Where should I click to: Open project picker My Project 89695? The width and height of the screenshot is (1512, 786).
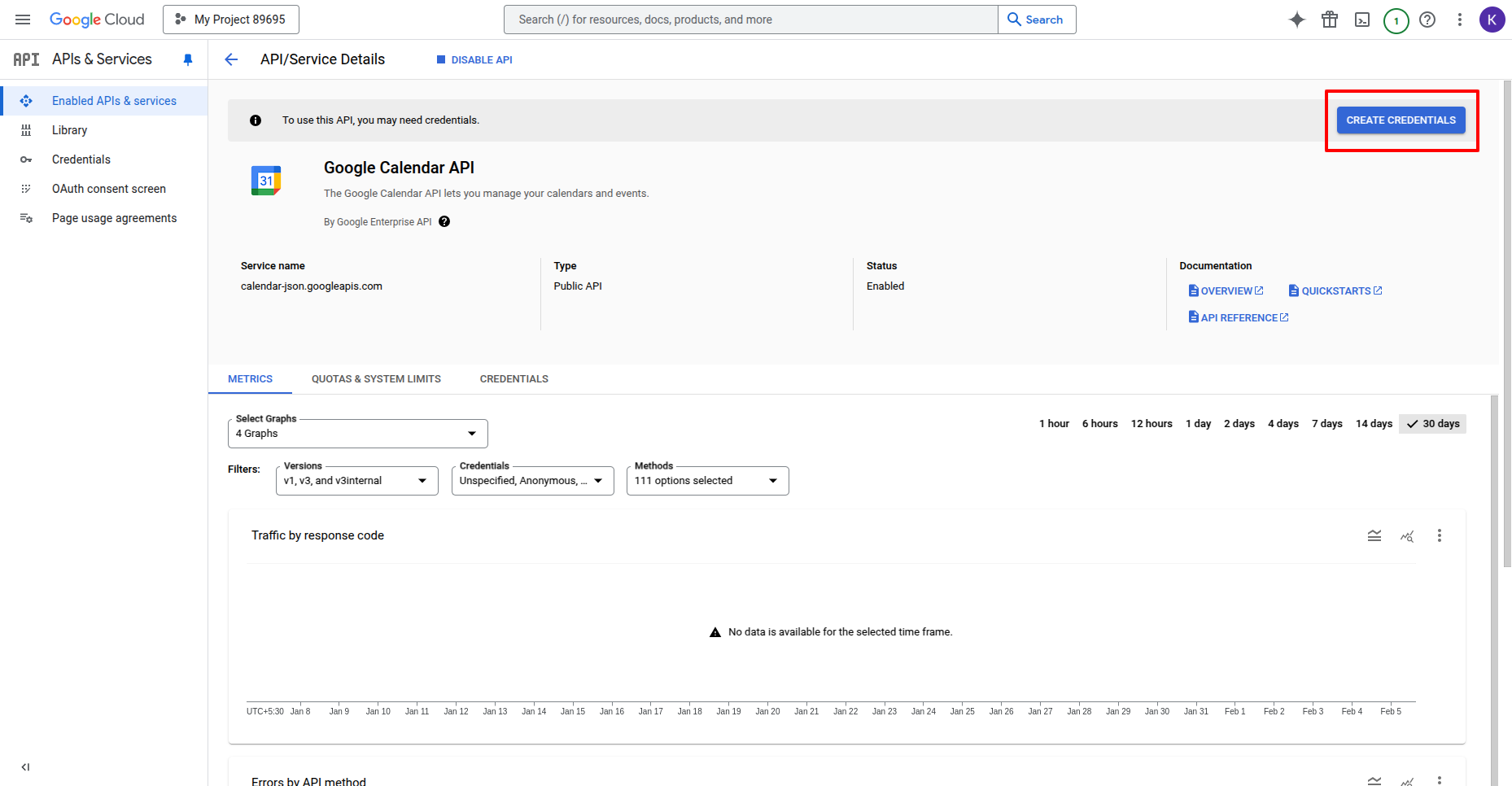(x=231, y=20)
